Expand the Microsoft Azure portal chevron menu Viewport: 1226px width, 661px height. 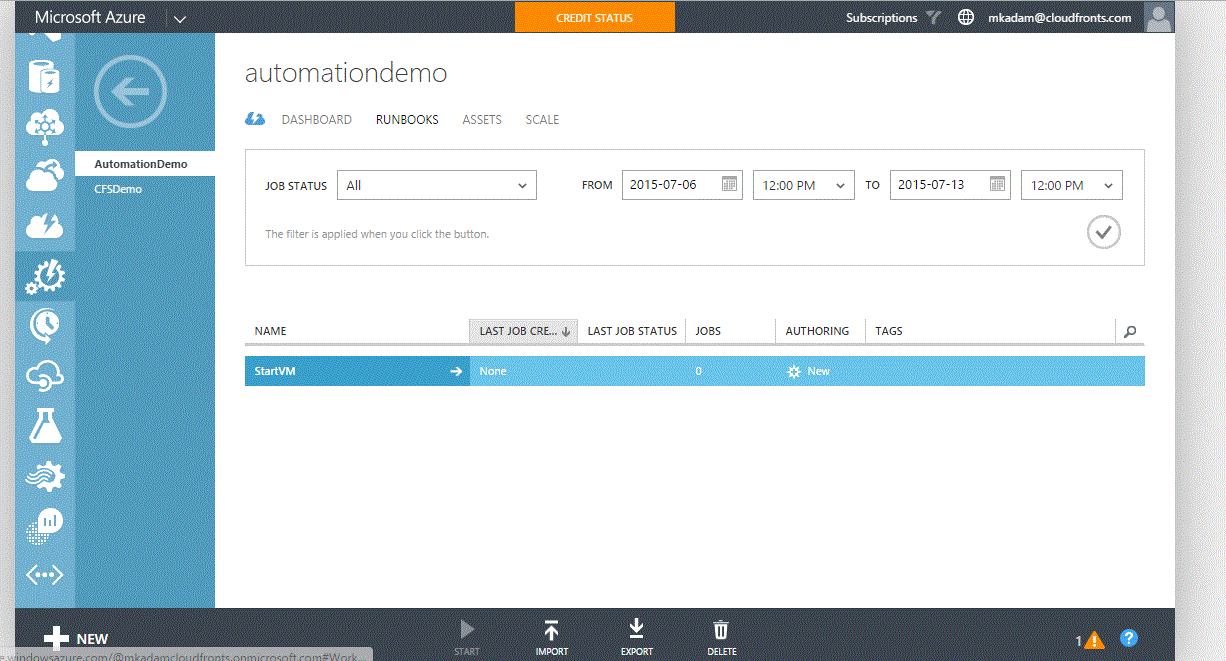[x=179, y=18]
